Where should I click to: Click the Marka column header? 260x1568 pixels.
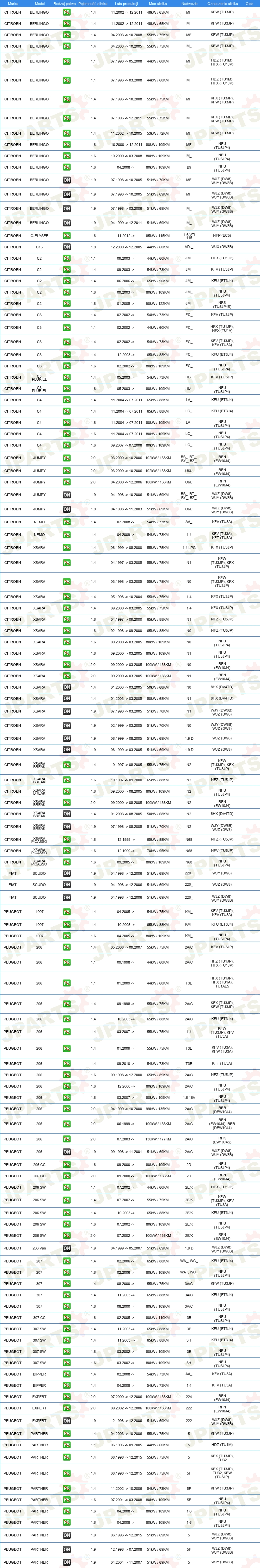(x=13, y=3)
